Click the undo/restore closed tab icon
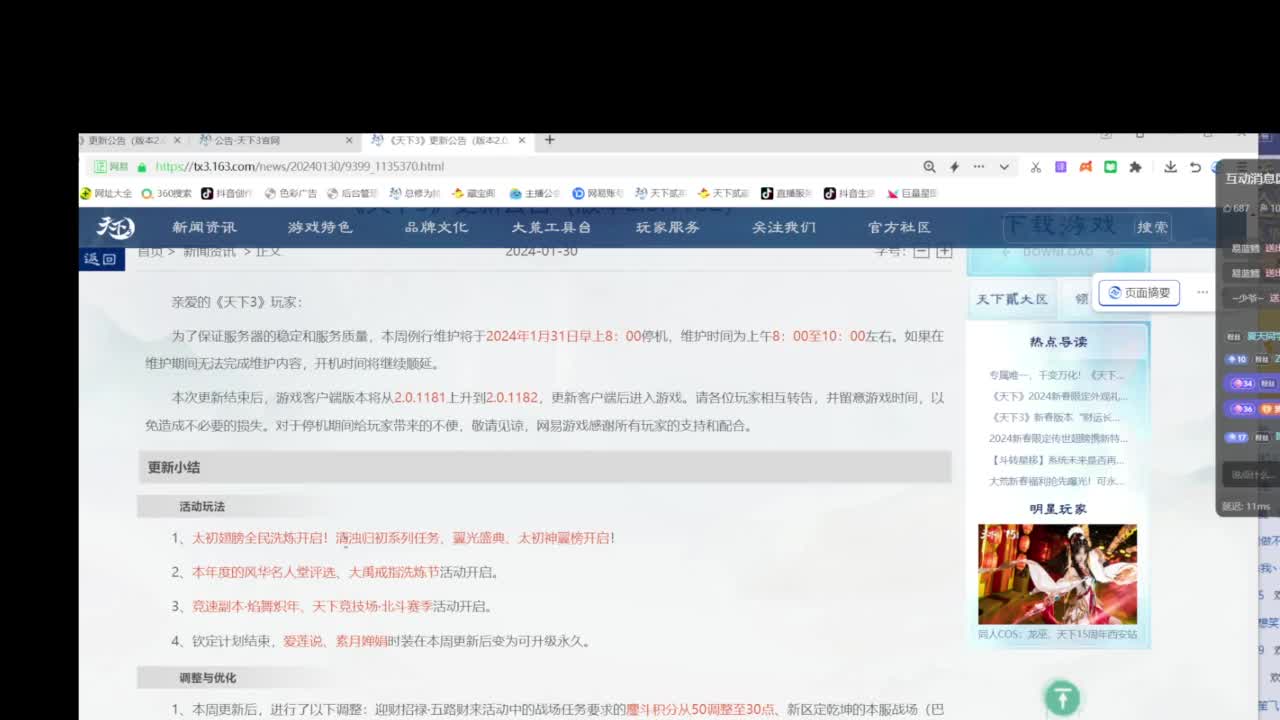This screenshot has height=720, width=1280. (1195, 167)
